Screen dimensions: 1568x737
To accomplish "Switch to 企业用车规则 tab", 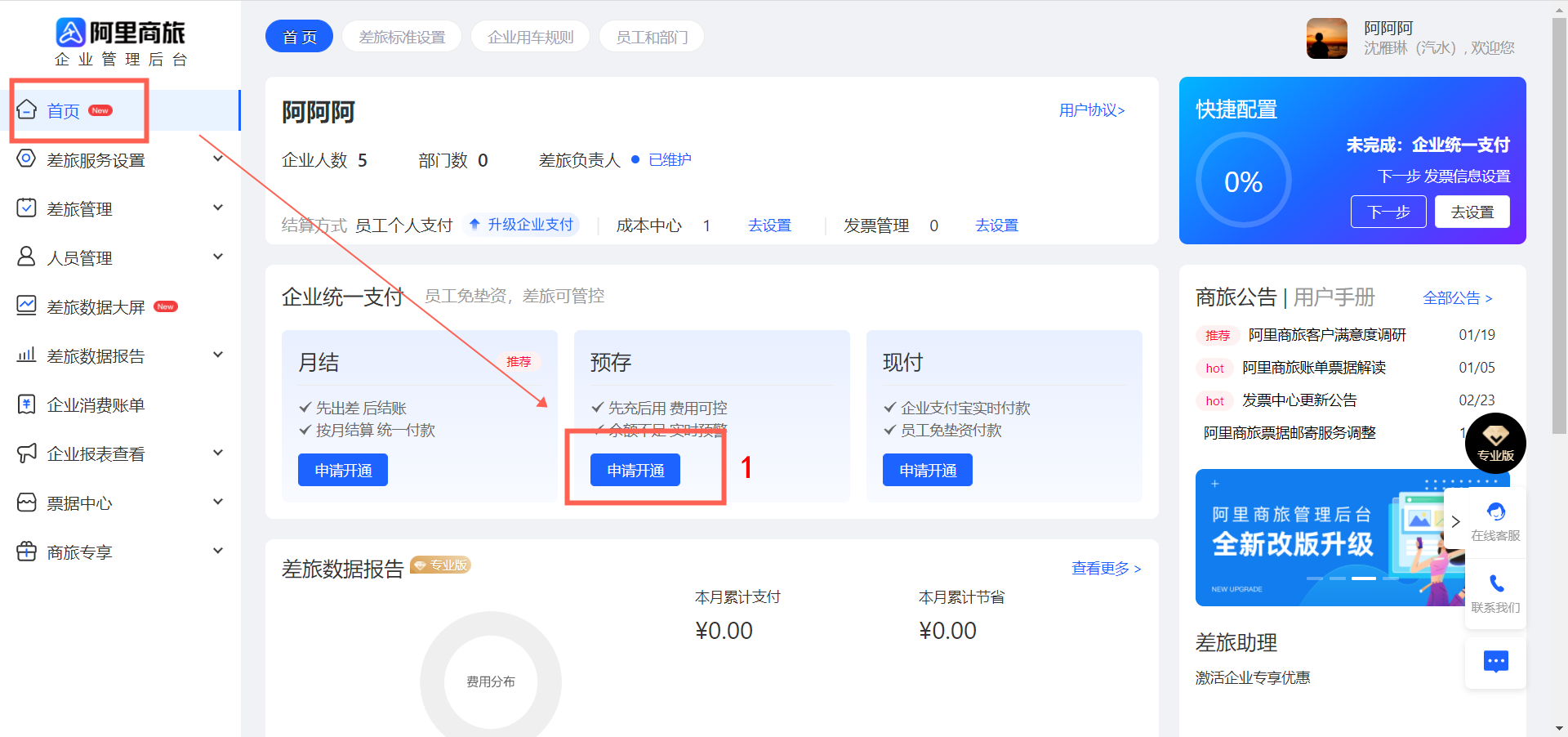I will [x=530, y=37].
